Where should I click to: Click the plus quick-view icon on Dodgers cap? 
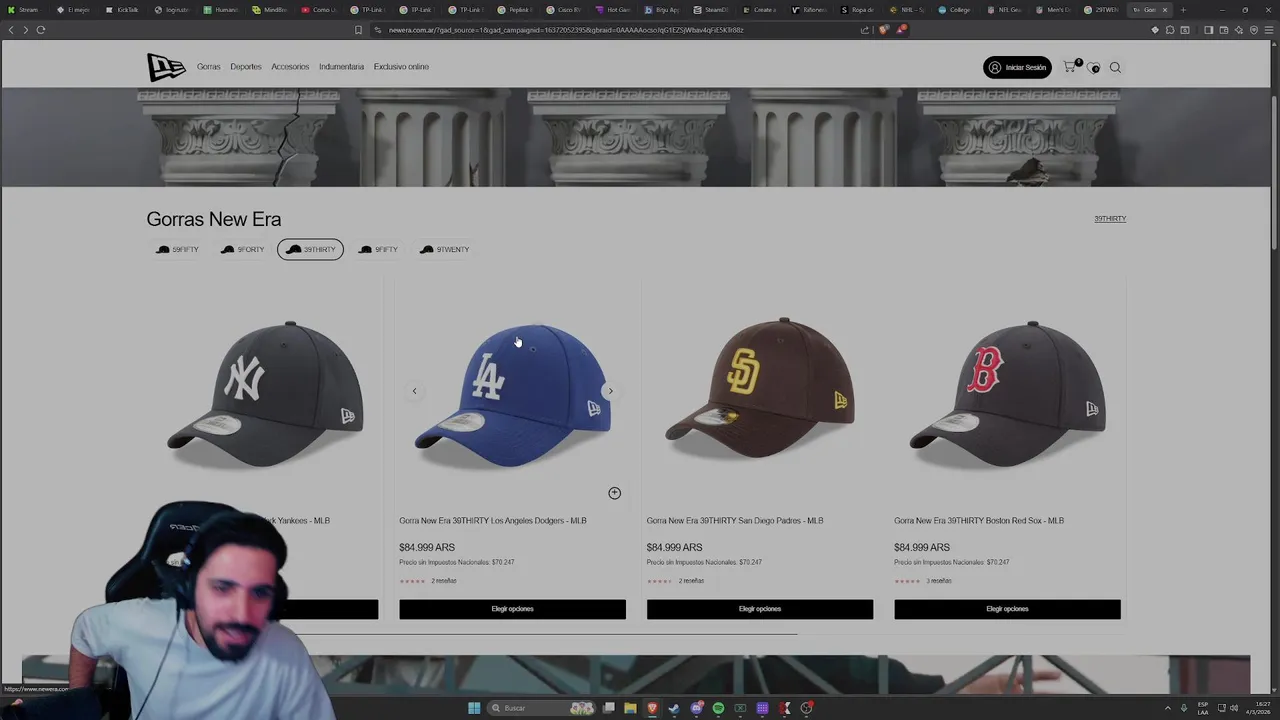(615, 493)
